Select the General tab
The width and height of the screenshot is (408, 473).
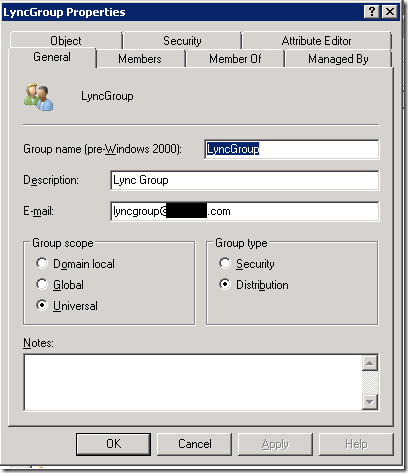coord(52,57)
